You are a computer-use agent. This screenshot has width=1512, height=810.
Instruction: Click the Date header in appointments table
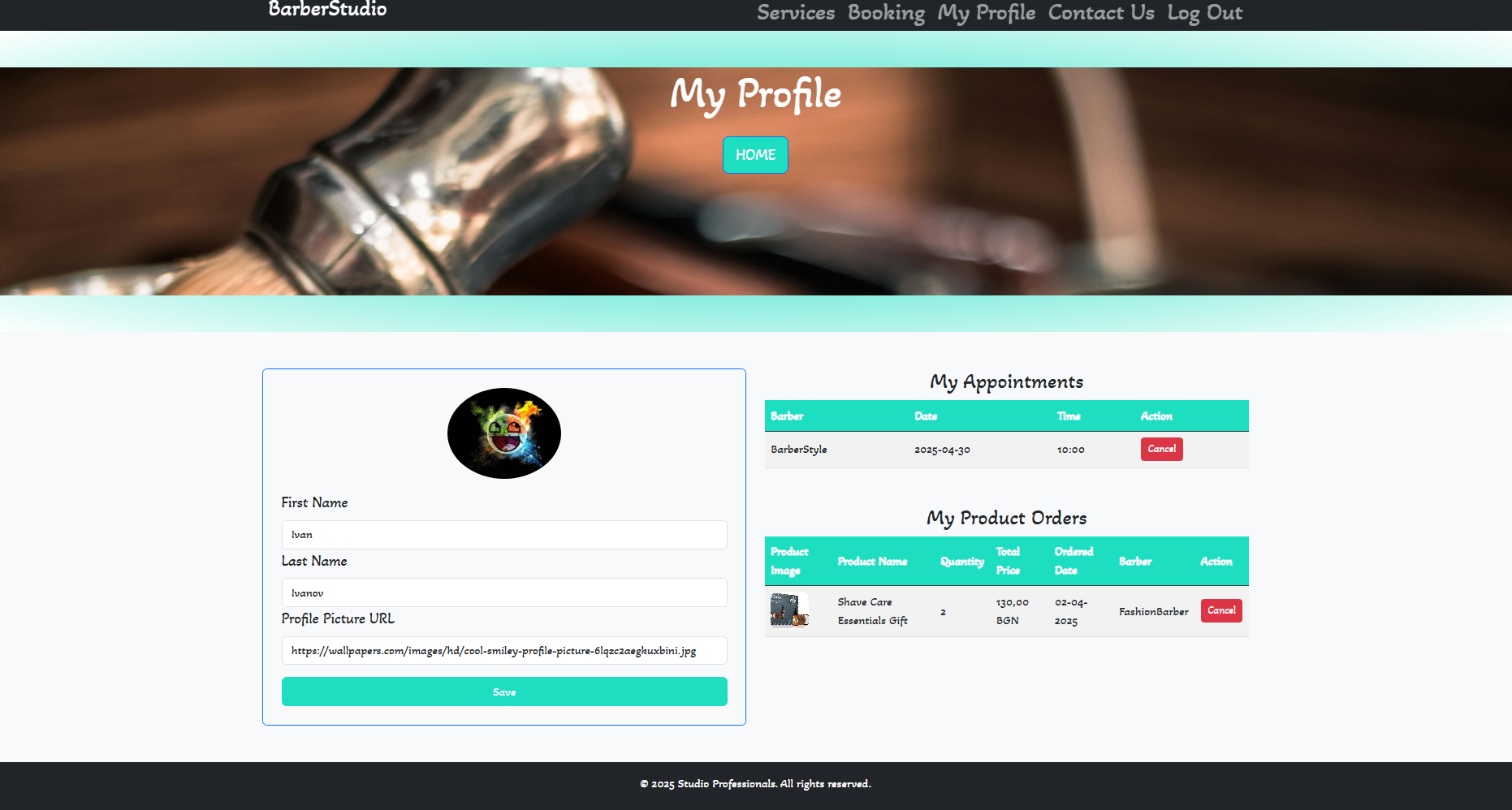pyautogui.click(x=926, y=416)
